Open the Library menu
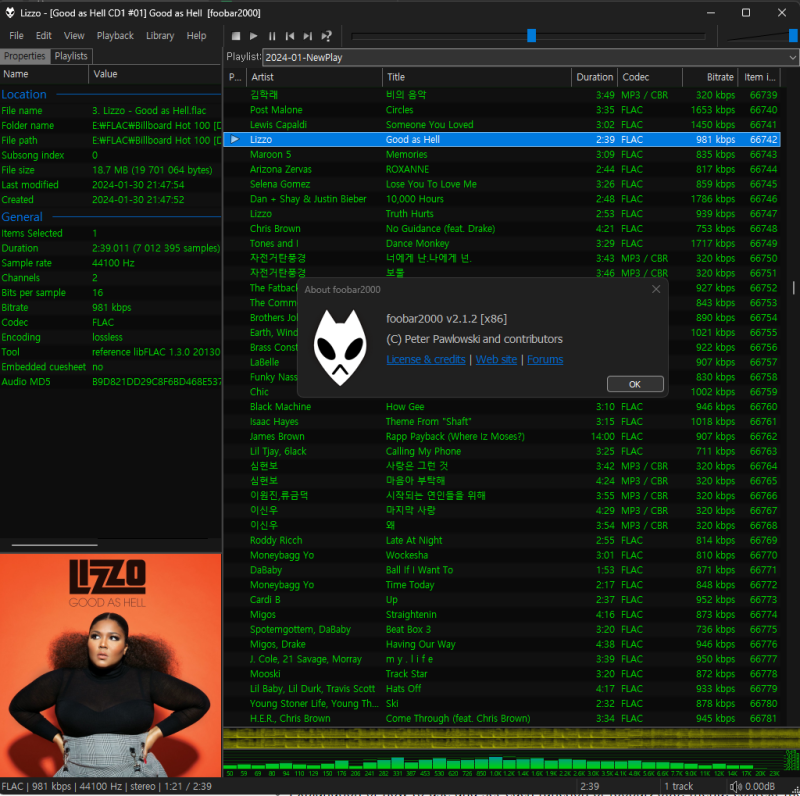Viewport: 800px width, 796px height. pos(160,35)
